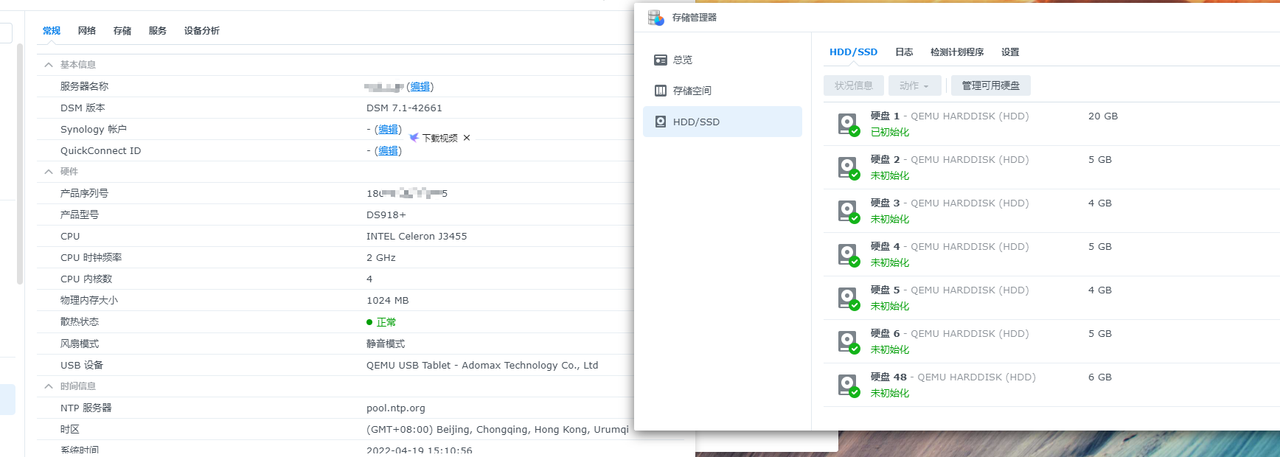The height and width of the screenshot is (457, 1280).
Task: Select the 硬盘 48 row name
Action: [x=888, y=377]
